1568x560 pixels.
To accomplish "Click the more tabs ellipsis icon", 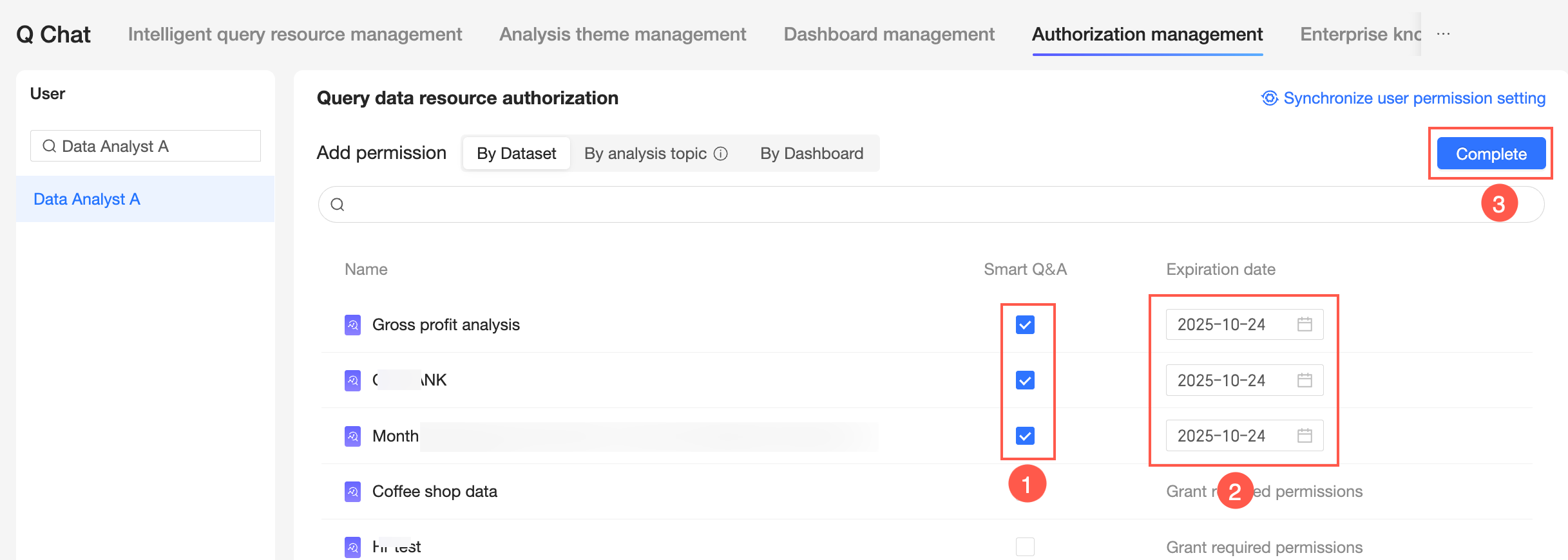I will click(1443, 34).
